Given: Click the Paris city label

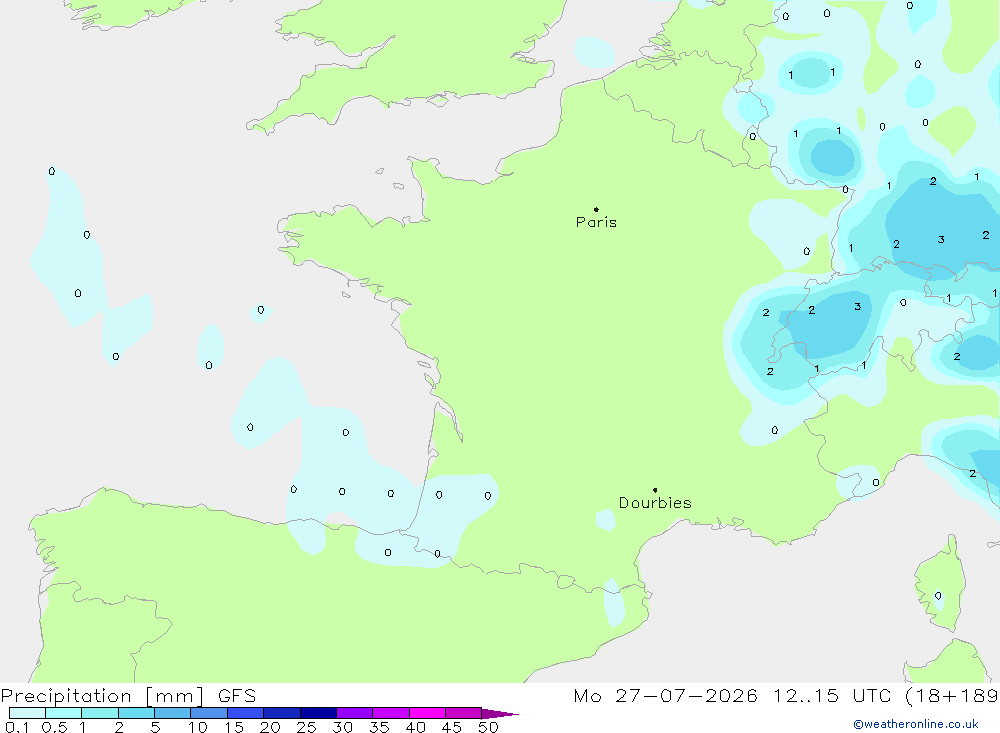Looking at the screenshot, I should point(596,222).
